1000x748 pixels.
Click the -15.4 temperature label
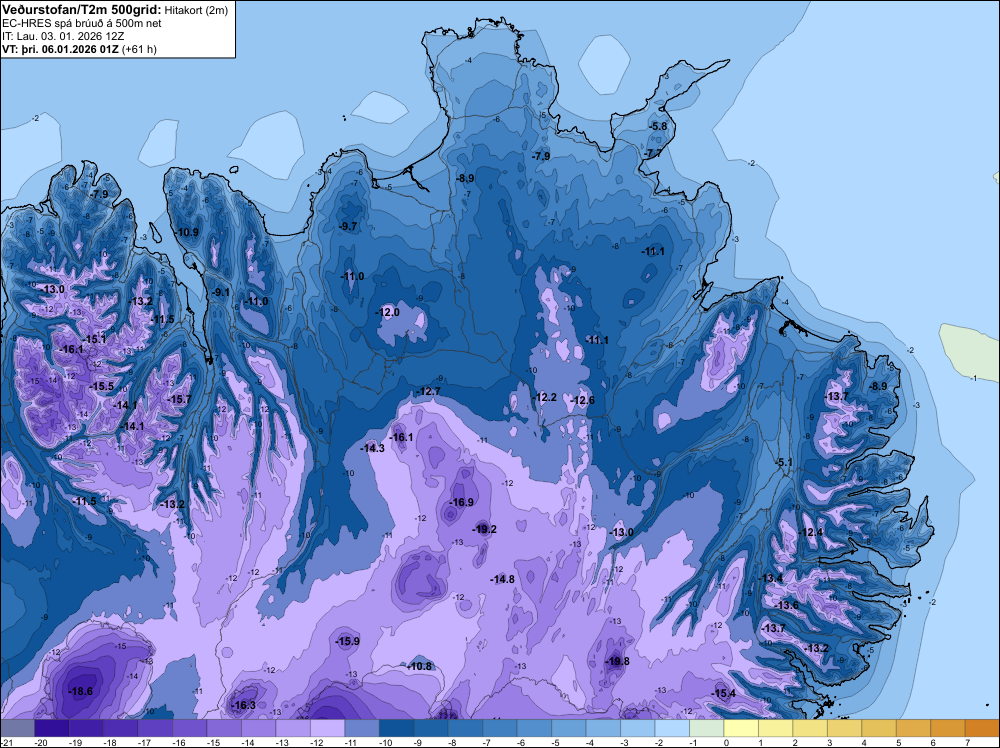(724, 694)
